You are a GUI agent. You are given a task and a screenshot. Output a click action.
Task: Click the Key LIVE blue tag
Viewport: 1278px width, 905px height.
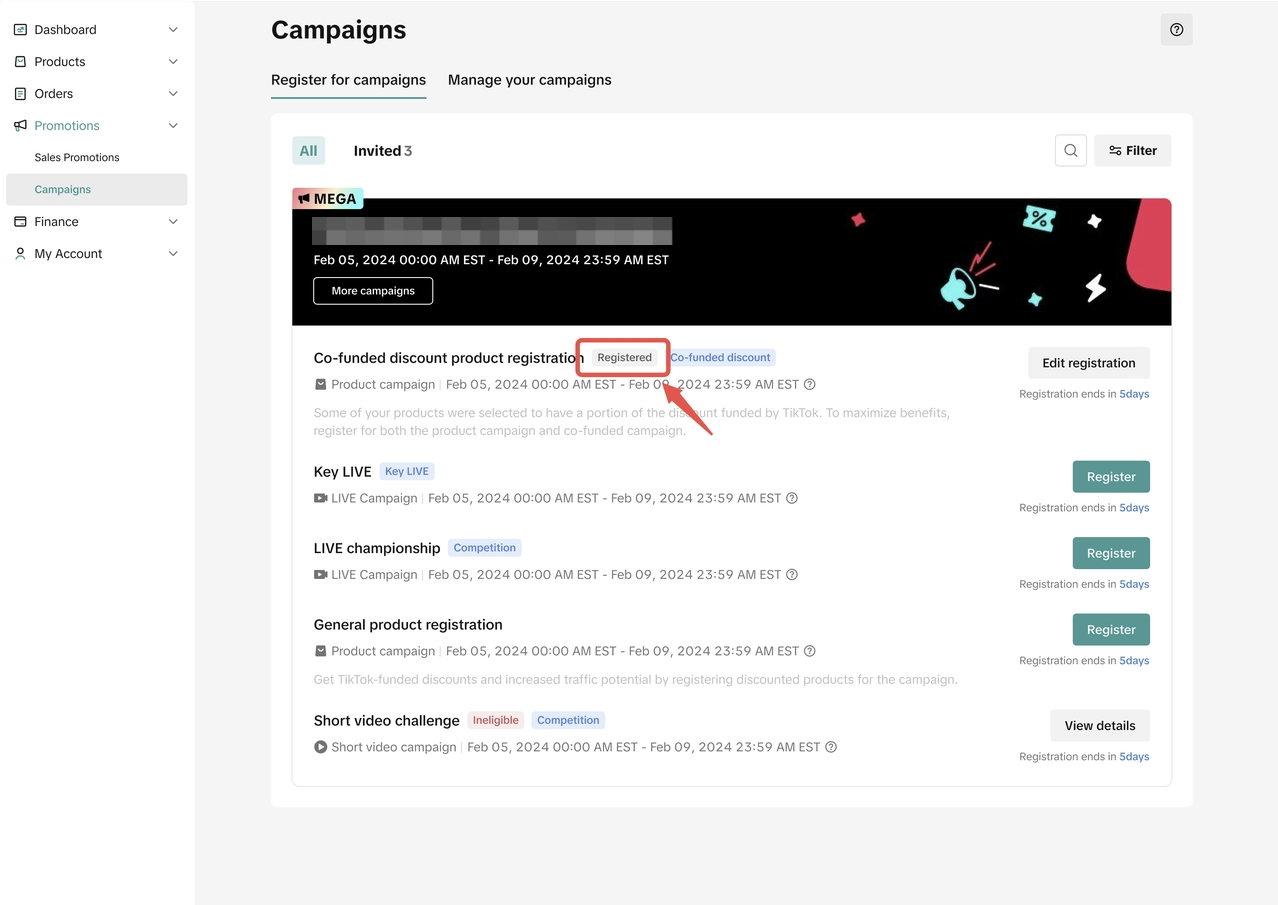tap(407, 471)
